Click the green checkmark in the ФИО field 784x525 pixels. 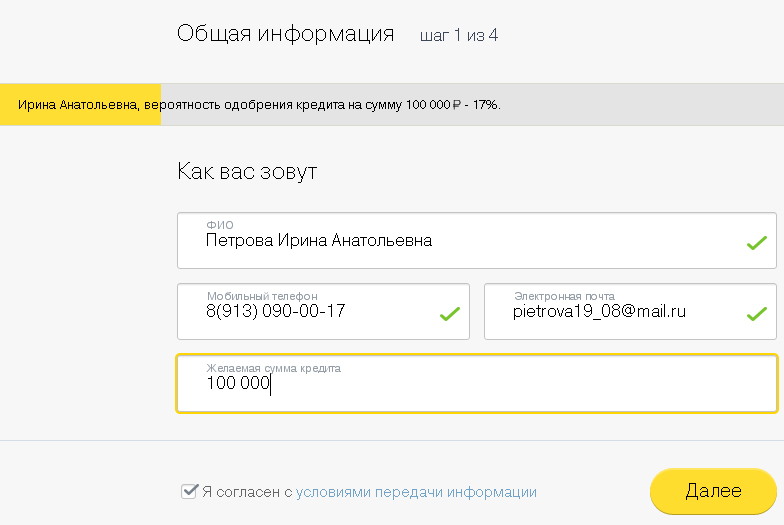coord(756,242)
